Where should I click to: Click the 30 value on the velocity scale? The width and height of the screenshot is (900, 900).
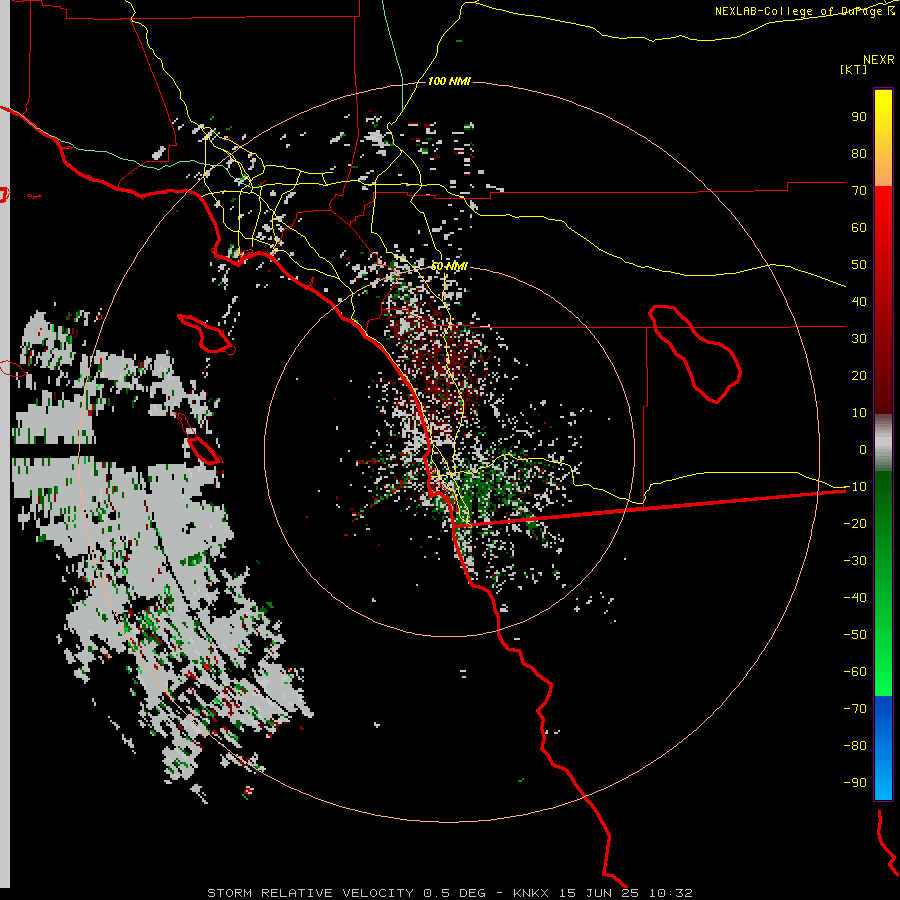click(x=859, y=339)
